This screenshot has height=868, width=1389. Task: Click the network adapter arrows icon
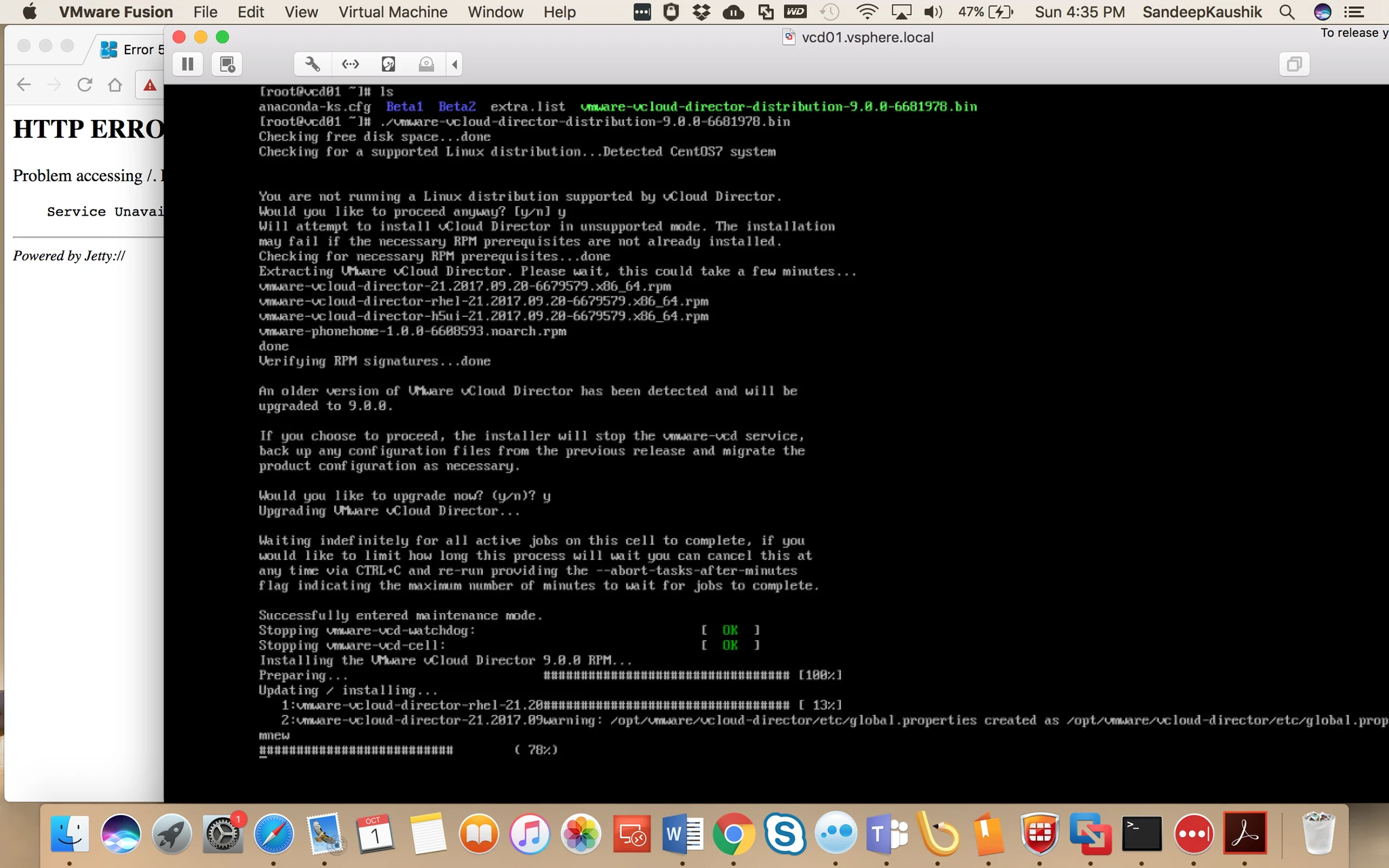351,64
